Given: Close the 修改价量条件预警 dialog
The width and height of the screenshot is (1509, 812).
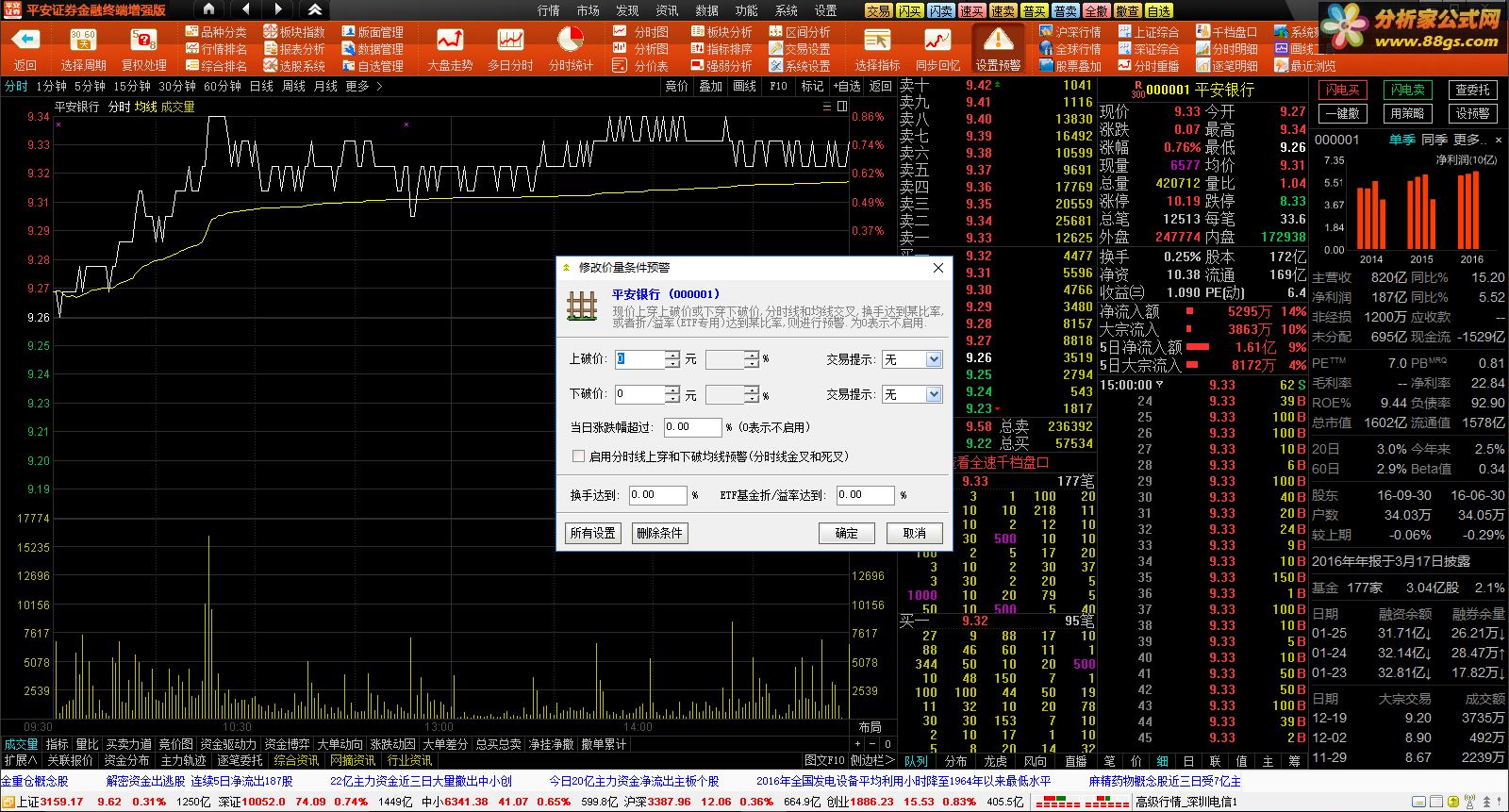Looking at the screenshot, I should (x=938, y=268).
